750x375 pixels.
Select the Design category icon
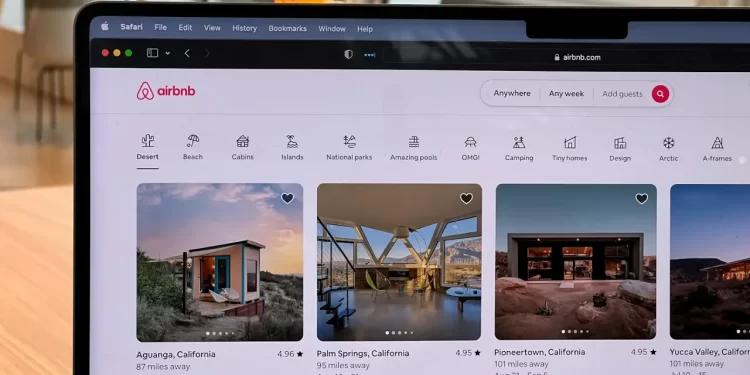620,143
